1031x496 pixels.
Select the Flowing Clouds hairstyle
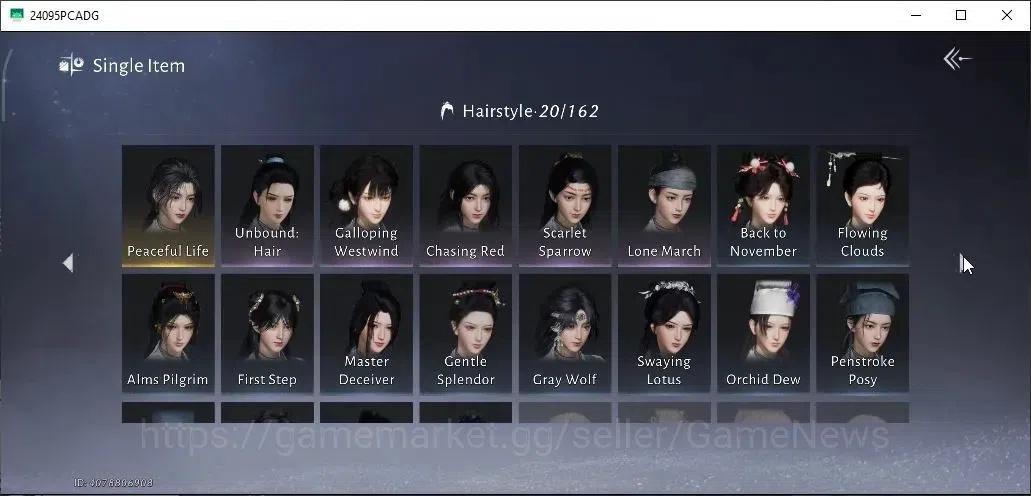point(863,206)
